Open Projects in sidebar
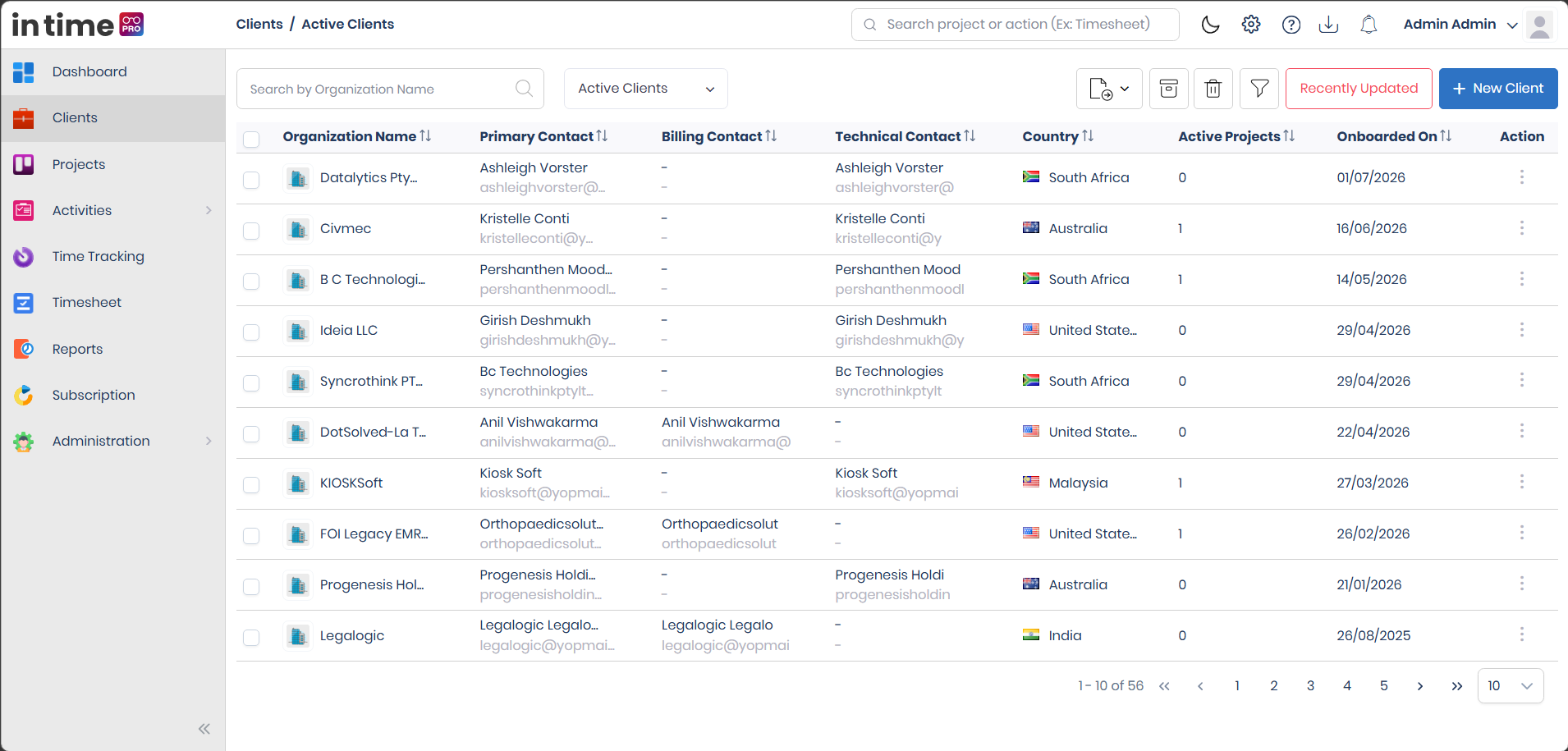This screenshot has width=1568, height=751. click(x=113, y=165)
